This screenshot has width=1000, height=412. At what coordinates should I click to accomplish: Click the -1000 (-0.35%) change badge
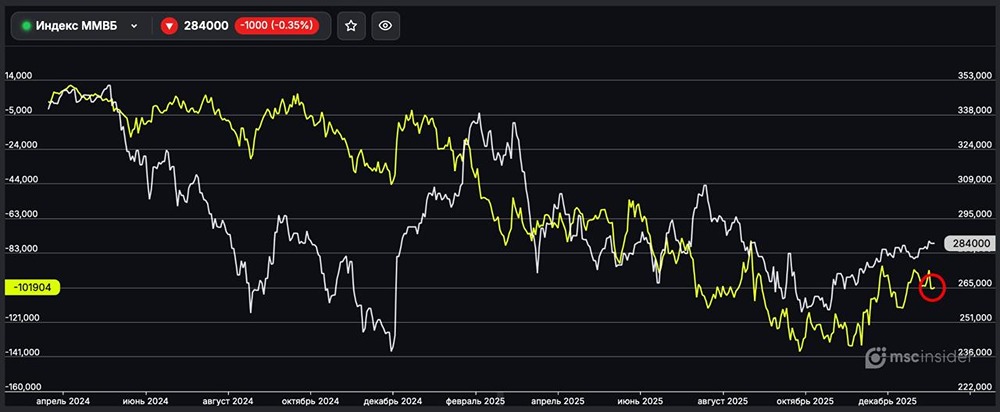(x=277, y=26)
